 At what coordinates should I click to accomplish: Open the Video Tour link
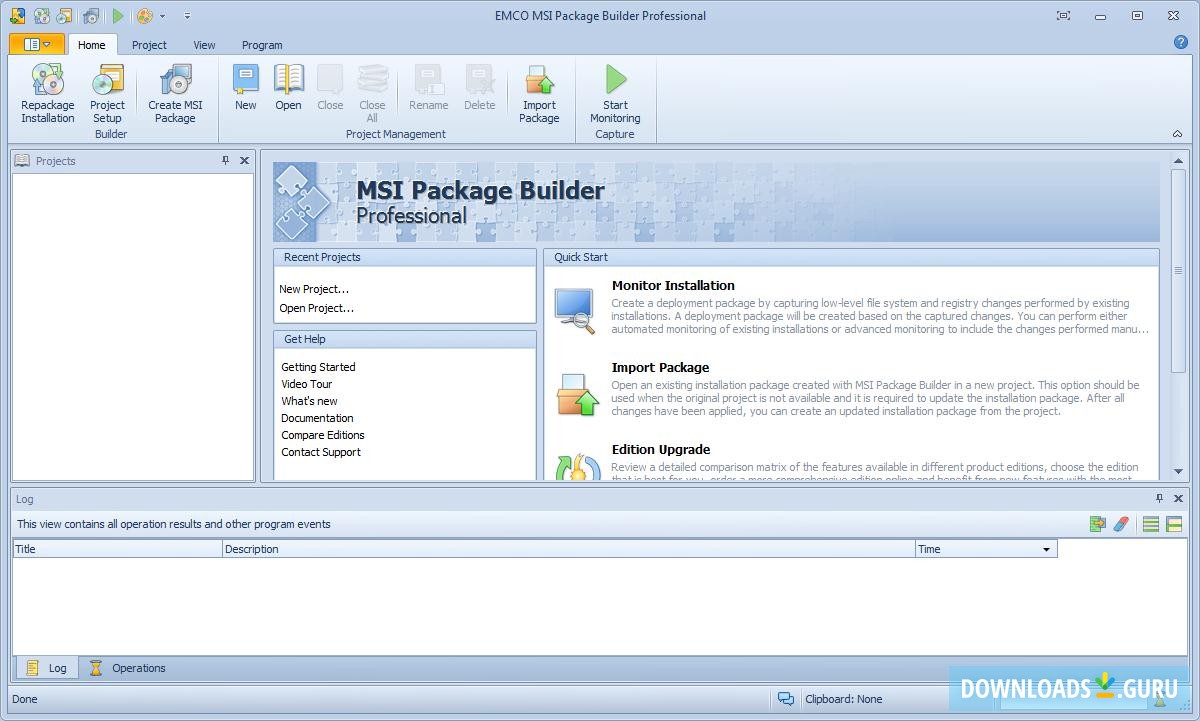click(306, 384)
